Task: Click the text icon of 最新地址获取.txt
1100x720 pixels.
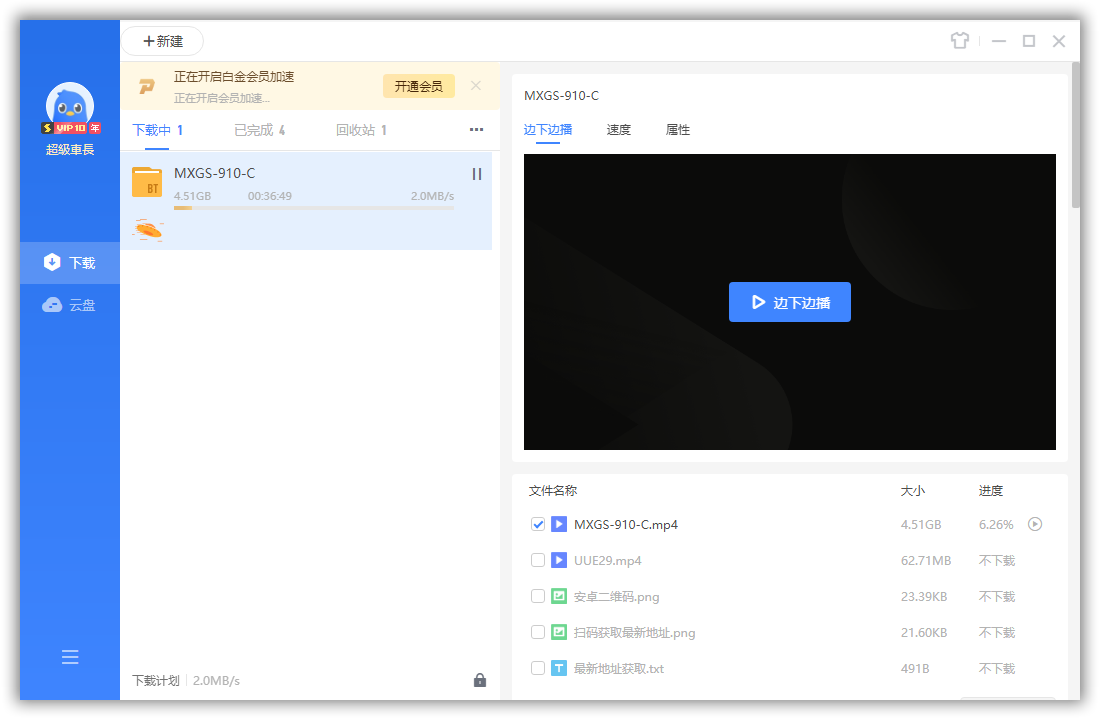Action: tap(558, 668)
